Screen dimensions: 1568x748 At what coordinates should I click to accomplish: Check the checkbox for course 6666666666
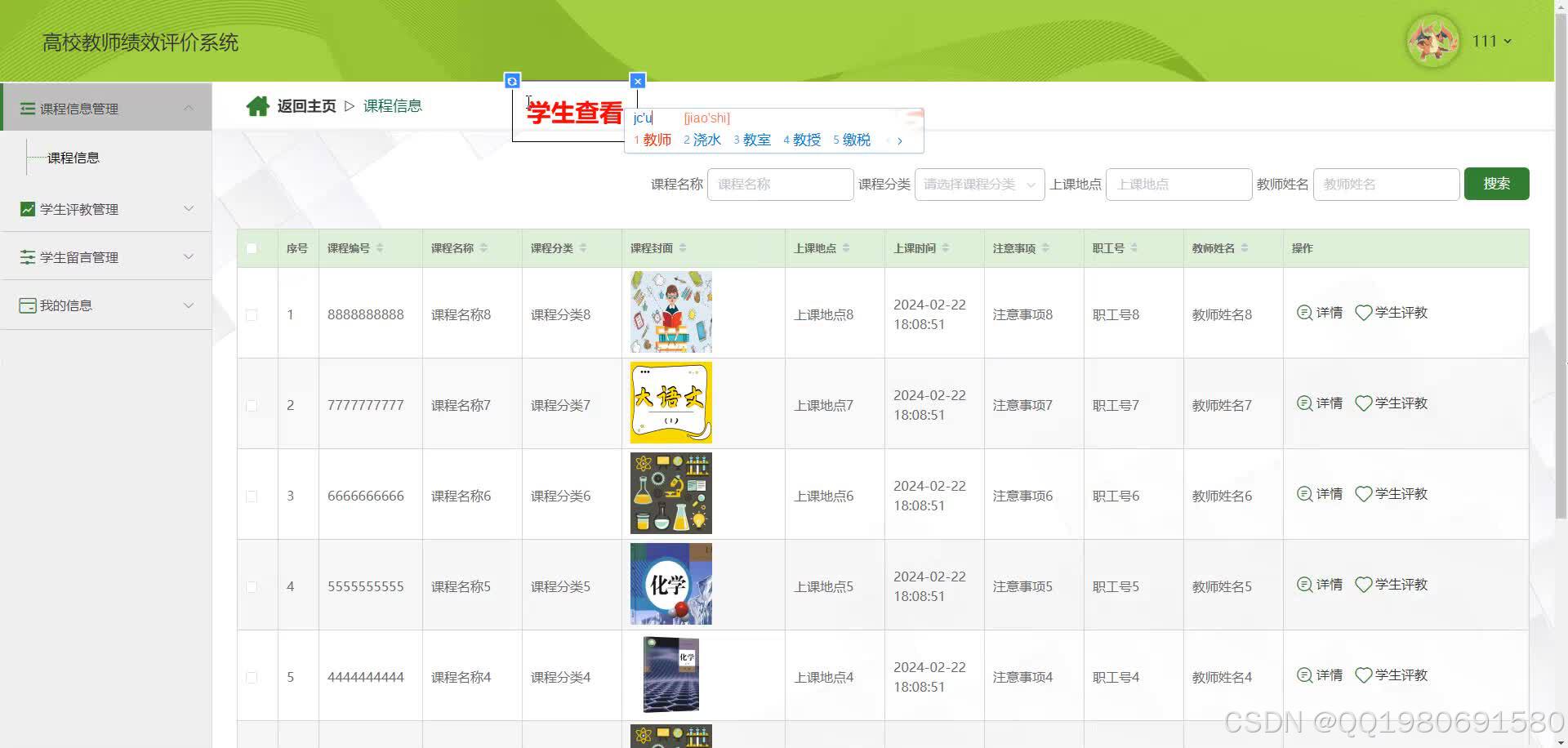point(252,496)
